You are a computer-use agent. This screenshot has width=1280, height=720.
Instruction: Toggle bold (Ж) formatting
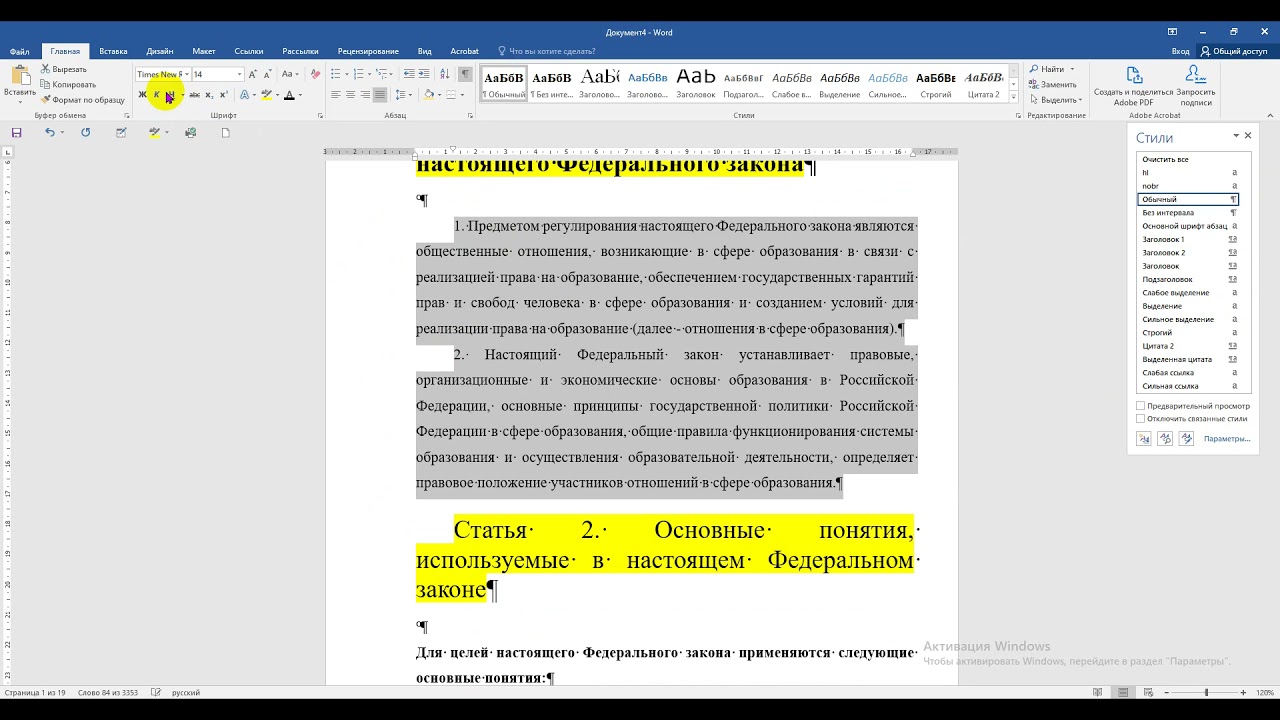point(142,95)
